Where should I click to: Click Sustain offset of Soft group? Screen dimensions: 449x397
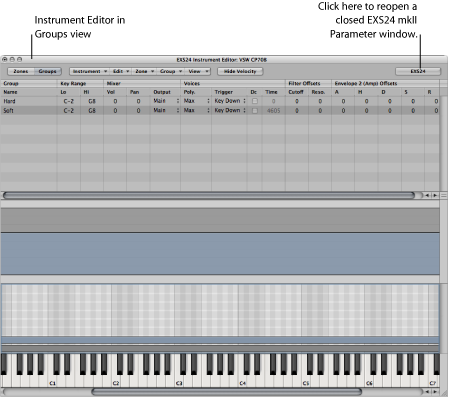coord(413,110)
